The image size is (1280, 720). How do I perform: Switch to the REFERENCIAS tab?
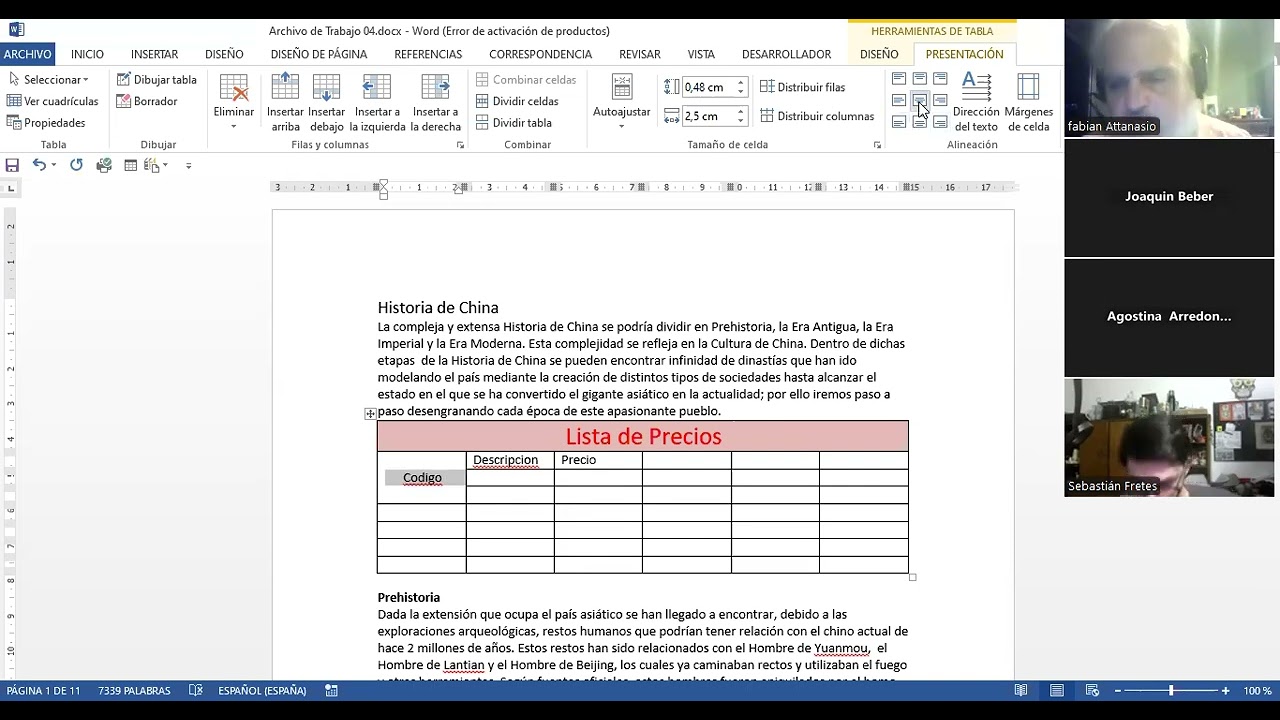tap(428, 54)
